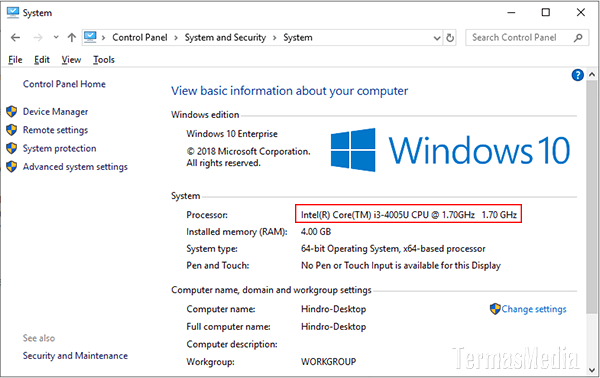Click the vertical scrollbar thumb
The width and height of the screenshot is (600, 378).
592,197
